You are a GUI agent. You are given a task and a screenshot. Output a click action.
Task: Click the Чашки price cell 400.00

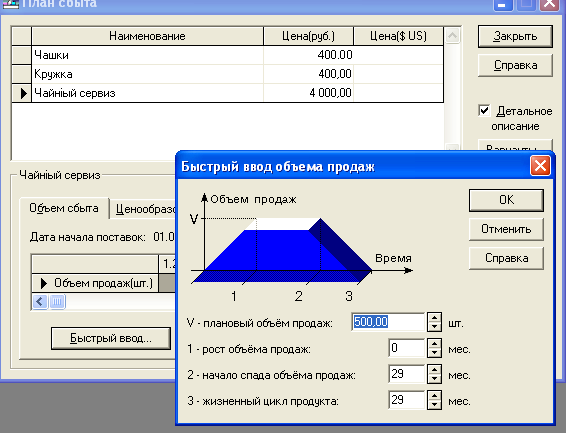309,55
